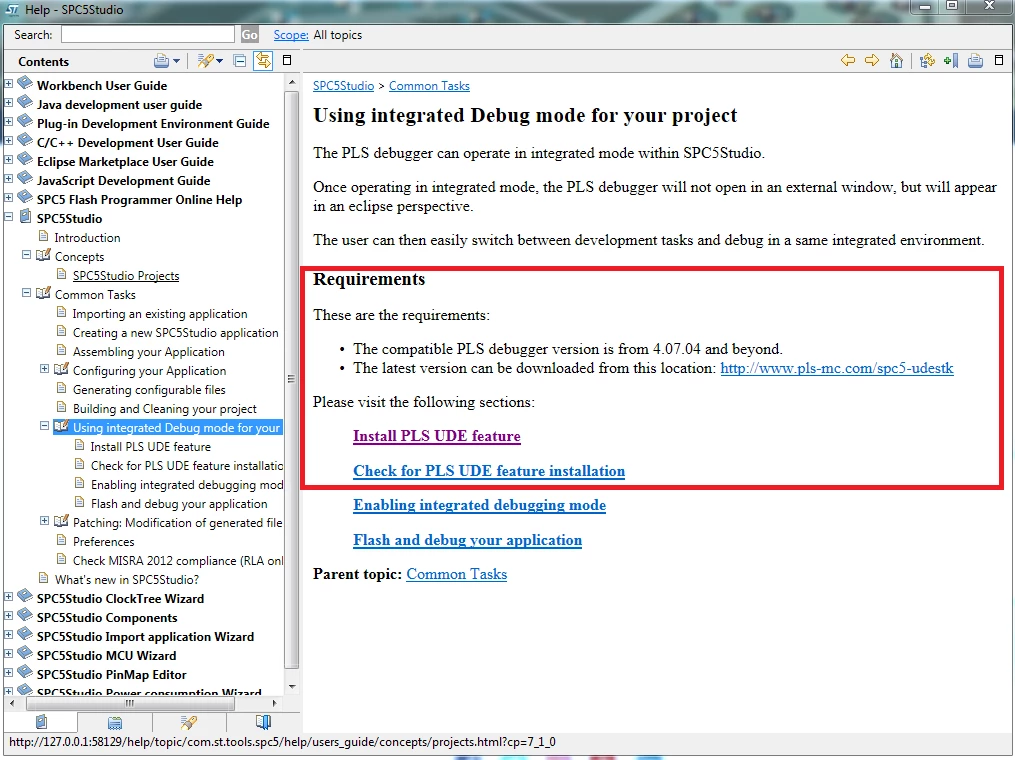Image resolution: width=1015 pixels, height=760 pixels.
Task: Go back to previous help page
Action: click(848, 60)
